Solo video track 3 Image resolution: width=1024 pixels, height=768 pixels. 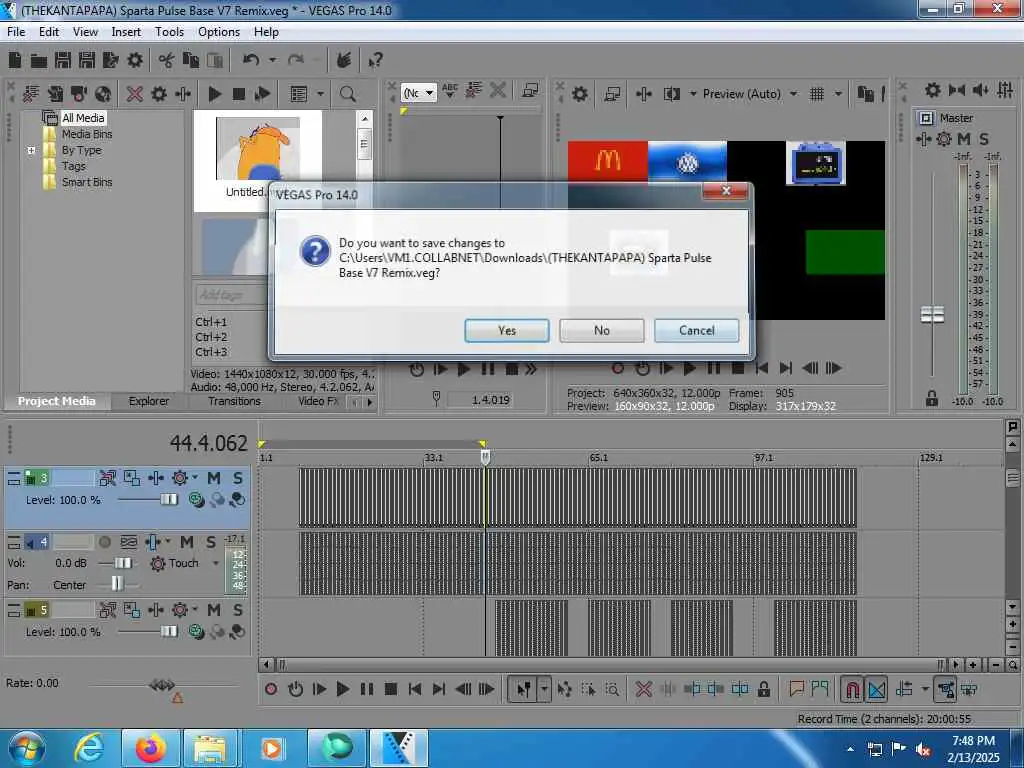238,479
